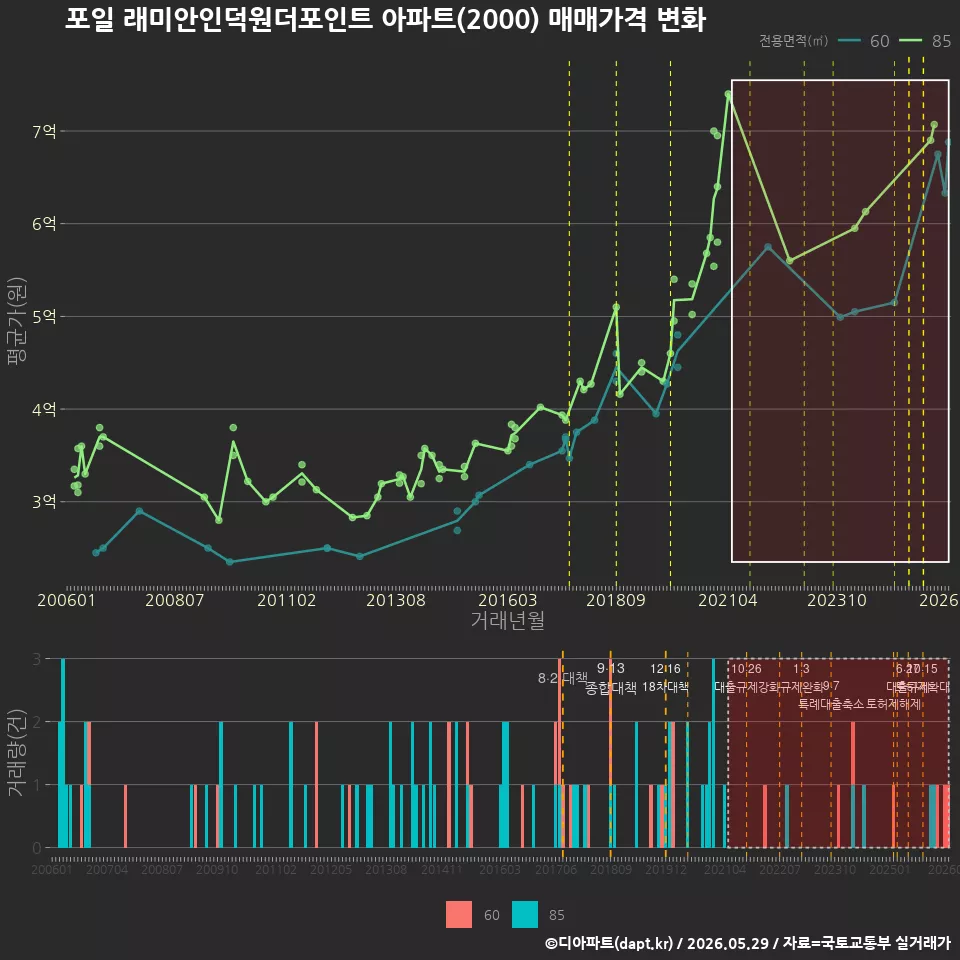
Task: Click the 3억 y-axis label
Action: (x=44, y=501)
